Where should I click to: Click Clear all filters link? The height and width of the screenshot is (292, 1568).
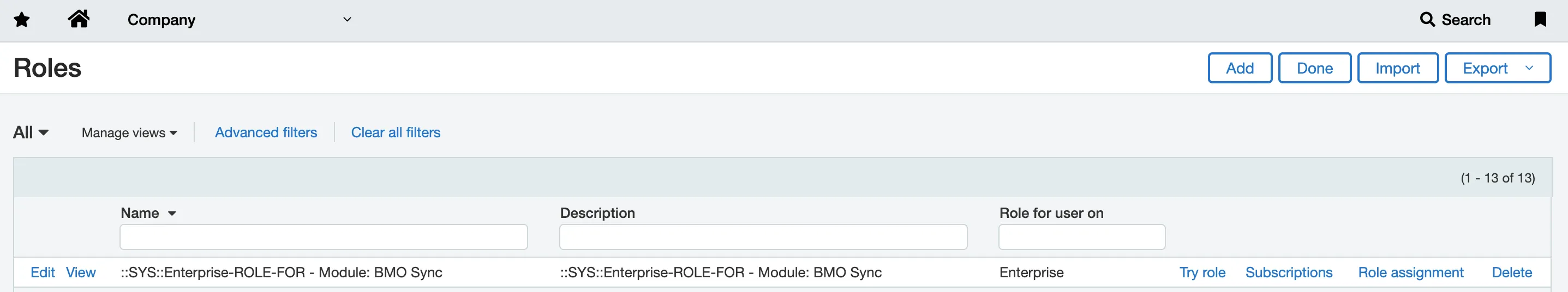click(396, 132)
